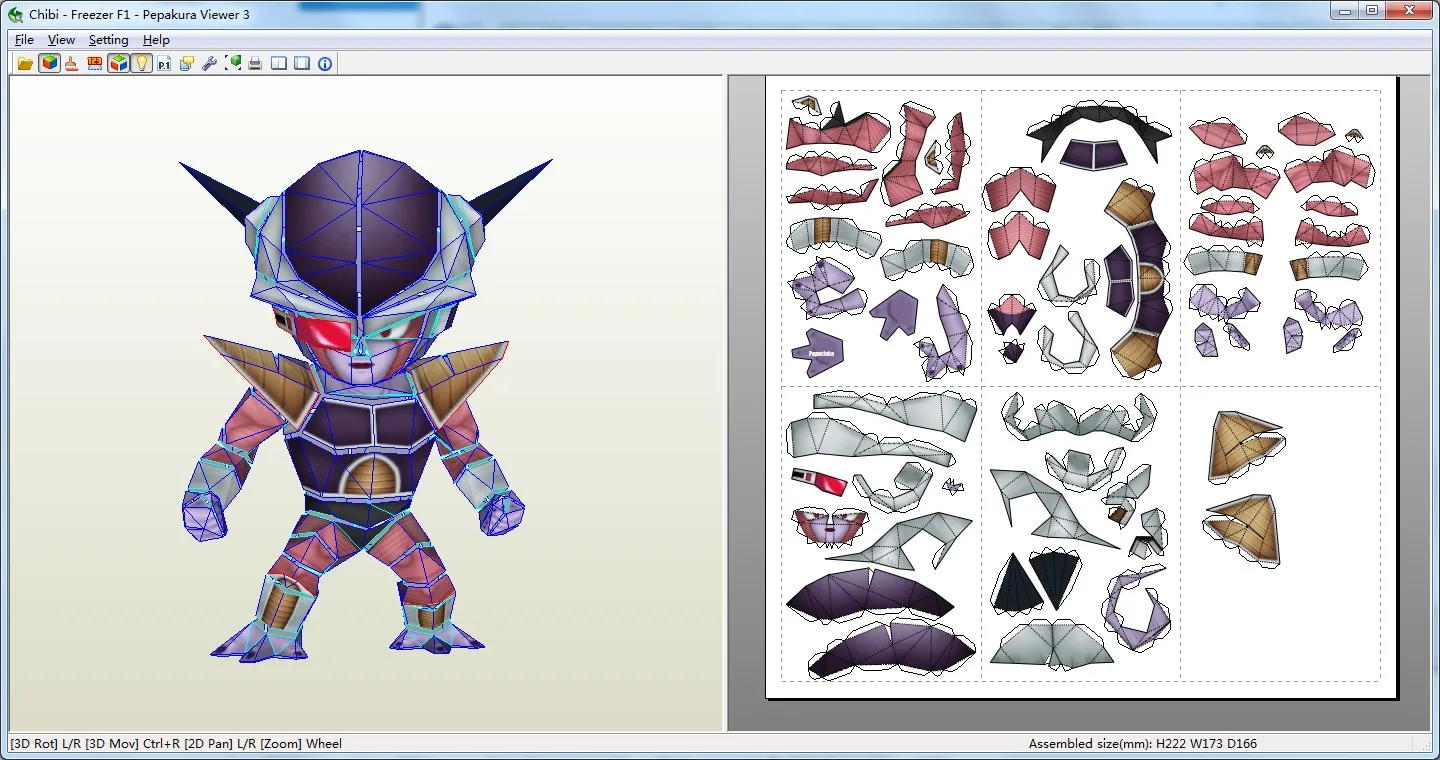1440x760 pixels.
Task: Click the brush icon in the toolbar
Action: pyautogui.click(x=71, y=64)
